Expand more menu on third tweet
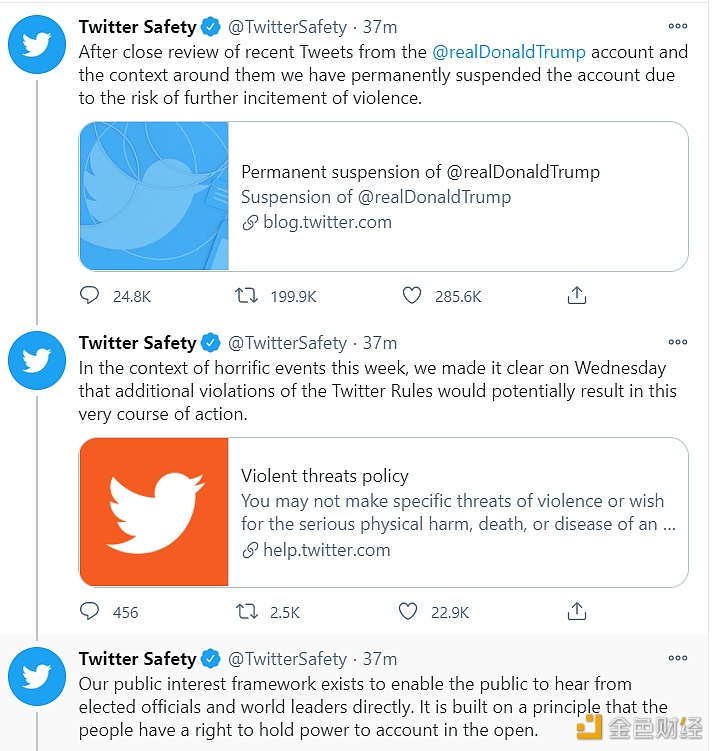 point(677,659)
